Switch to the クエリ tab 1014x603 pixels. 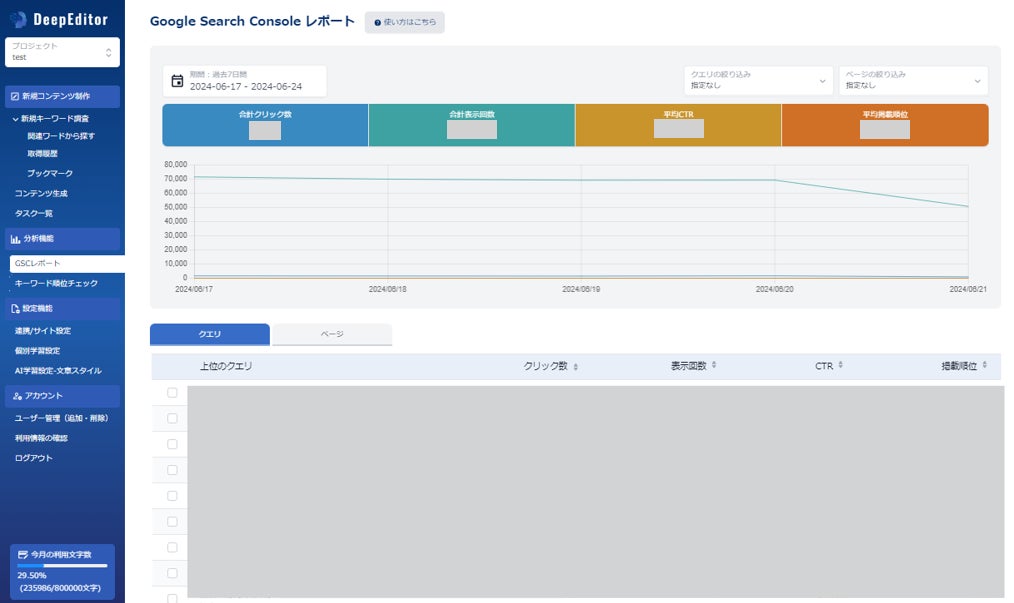[x=210, y=334]
